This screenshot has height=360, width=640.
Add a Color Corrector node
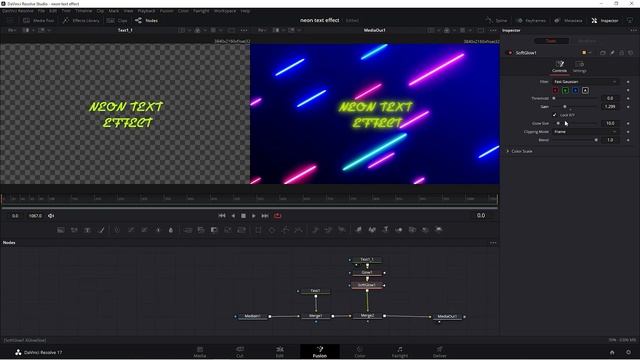pyautogui.click(x=117, y=230)
